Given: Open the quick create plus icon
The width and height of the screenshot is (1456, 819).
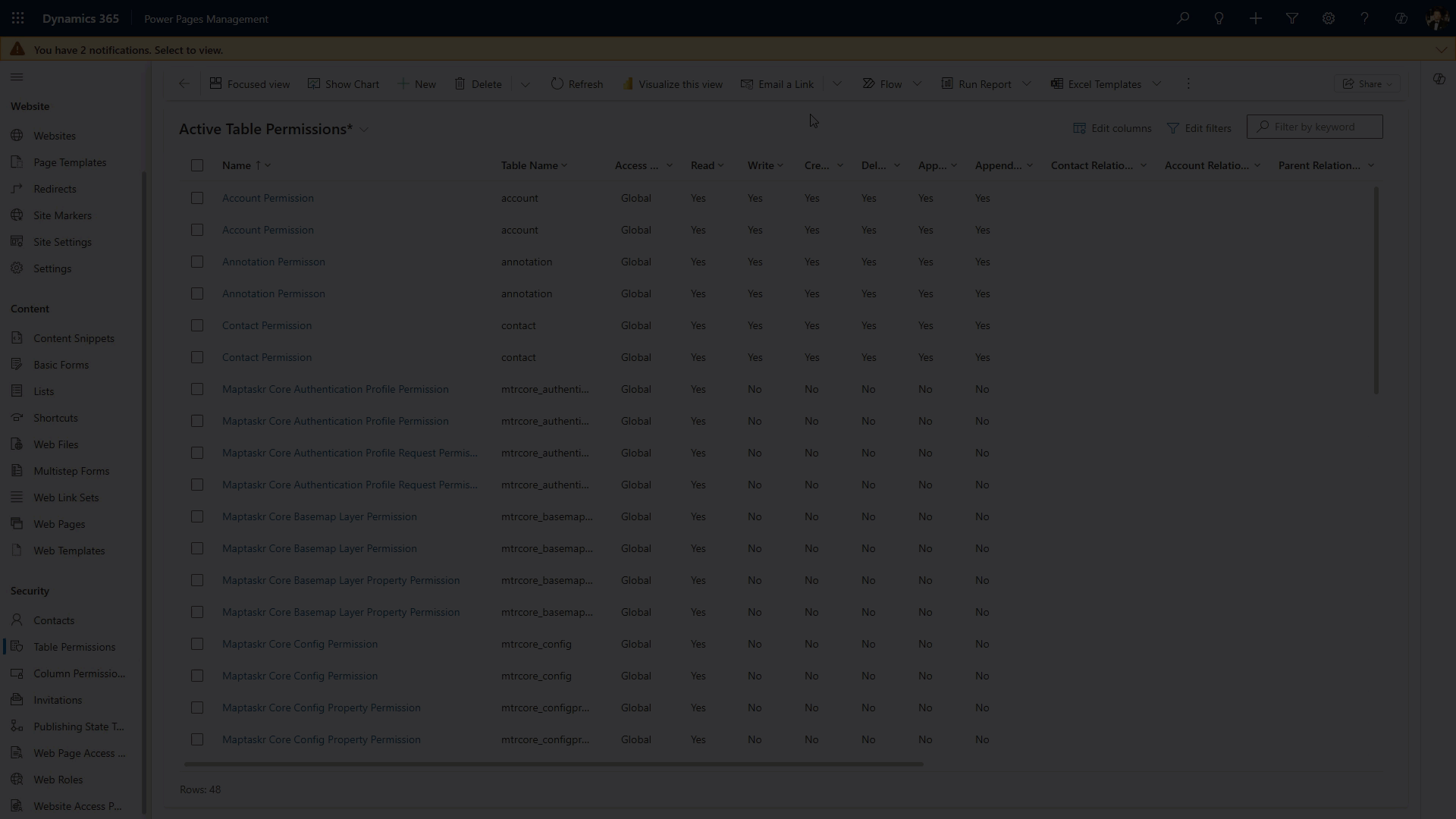Looking at the screenshot, I should (1256, 18).
